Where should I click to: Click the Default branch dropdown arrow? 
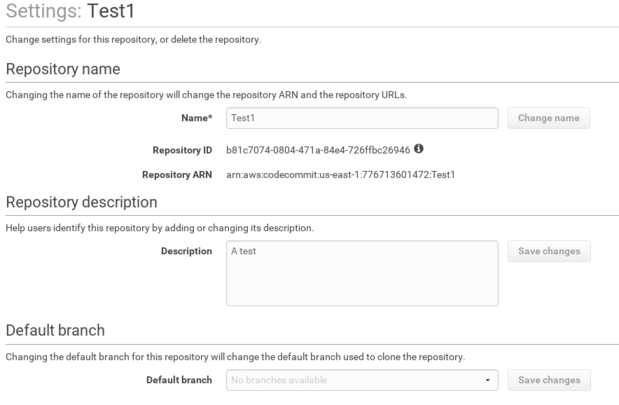pos(487,381)
